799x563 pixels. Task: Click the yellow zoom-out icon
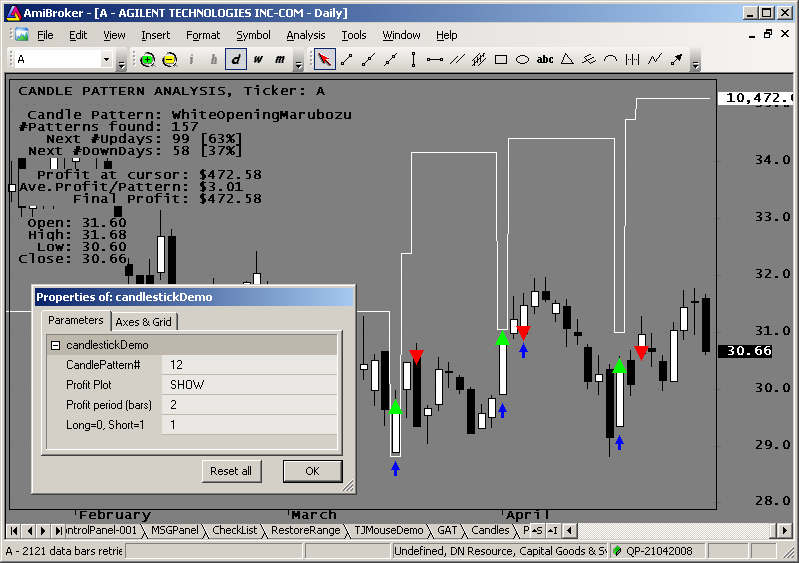click(170, 59)
